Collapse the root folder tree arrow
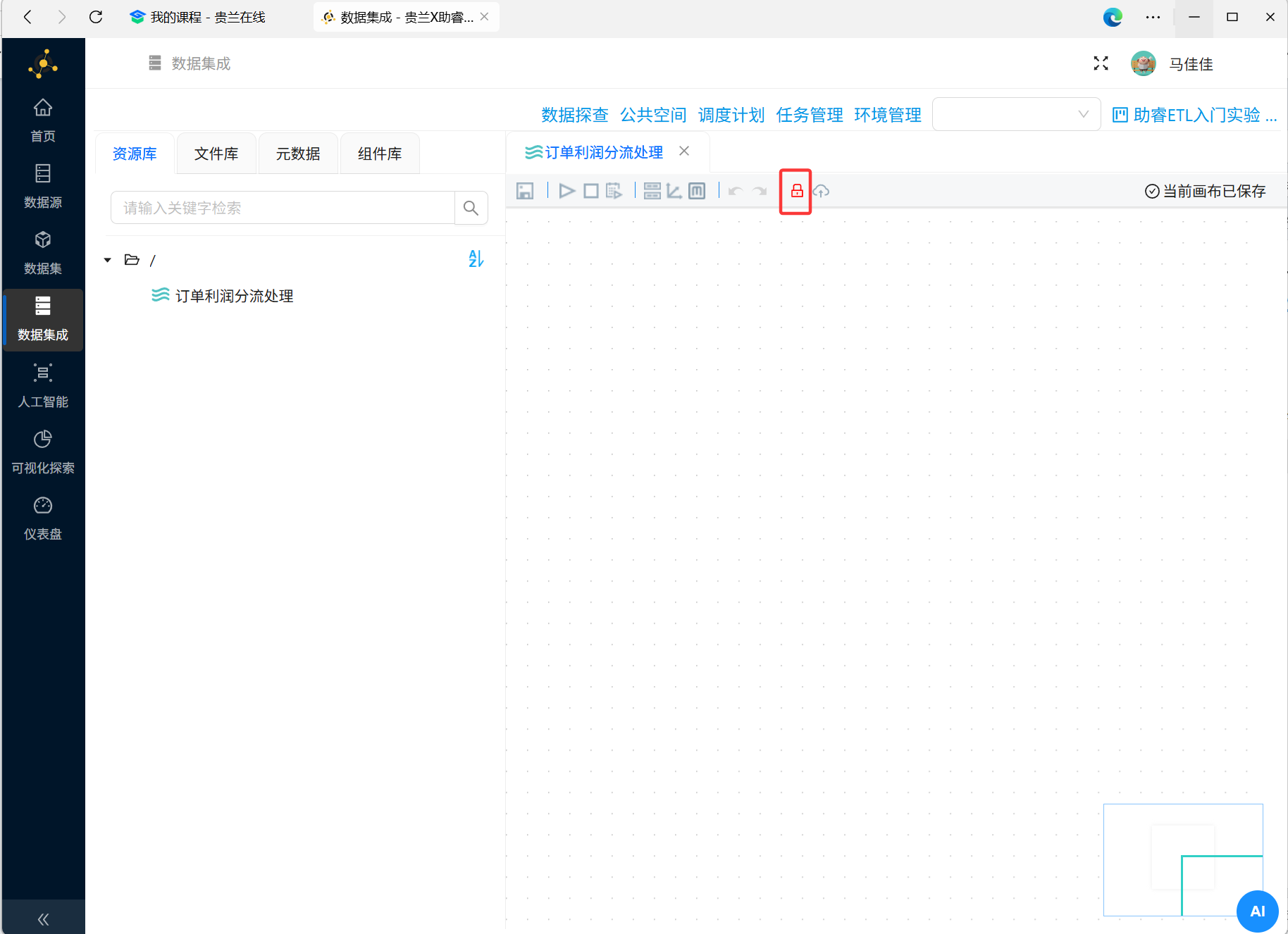Viewport: 1288px width, 934px height. click(x=108, y=260)
